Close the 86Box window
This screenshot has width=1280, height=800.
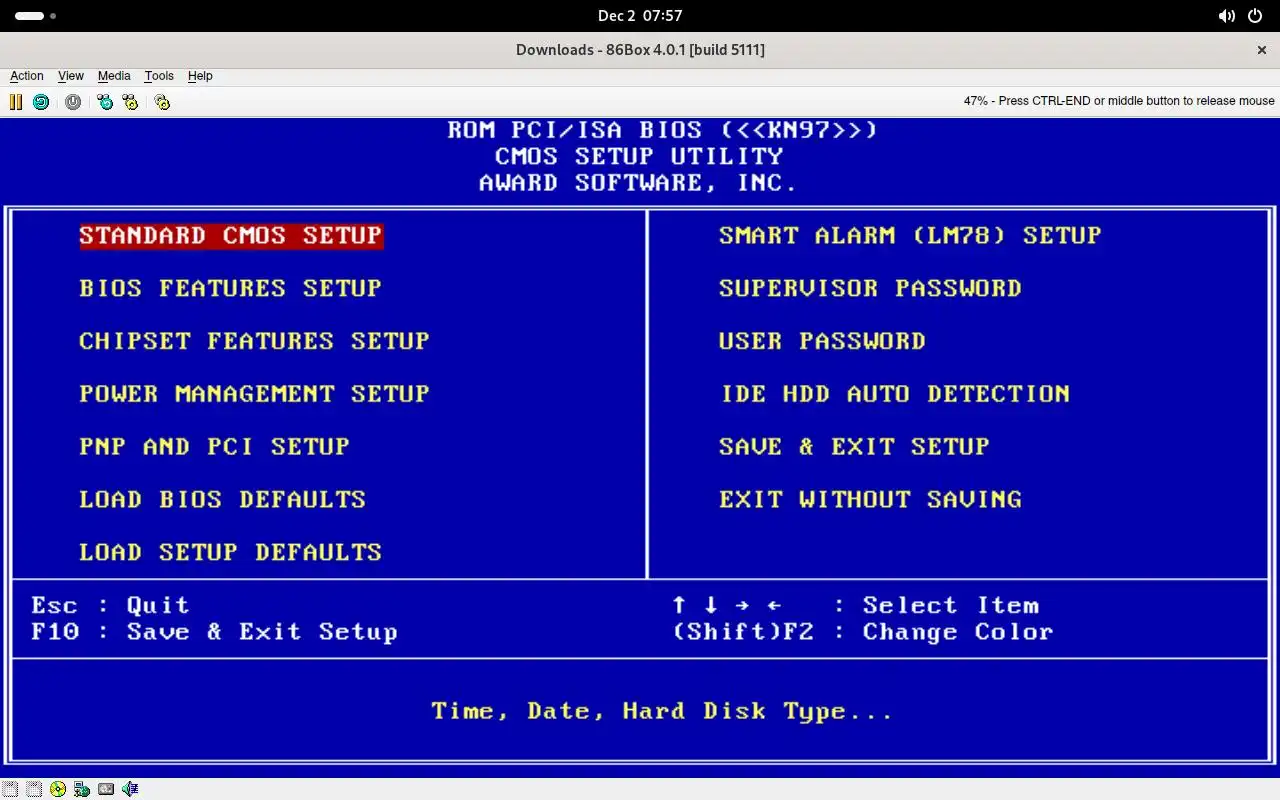1262,50
